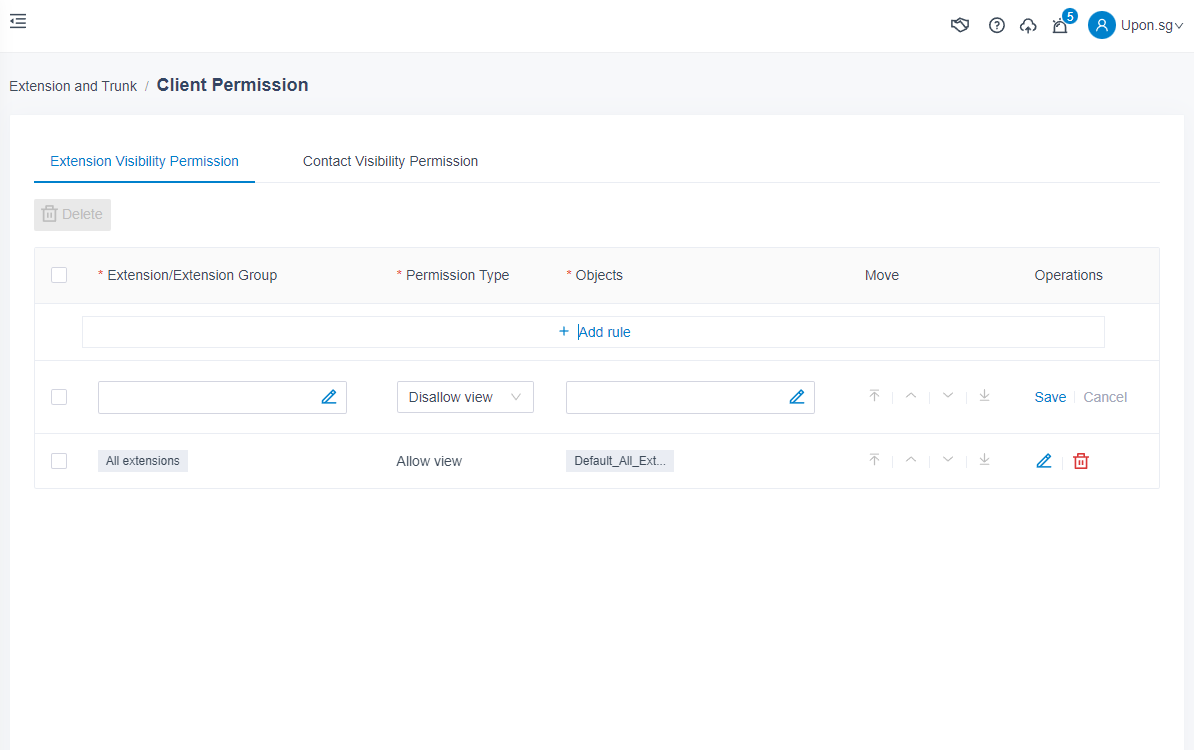Edit the All extensions rule
The height and width of the screenshot is (750, 1194).
point(1044,461)
